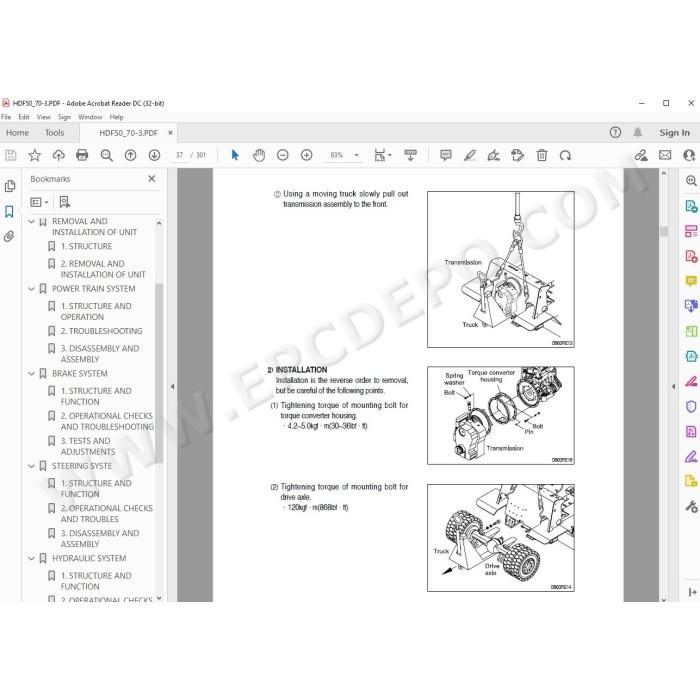Click the page number input field

pyautogui.click(x=179, y=155)
